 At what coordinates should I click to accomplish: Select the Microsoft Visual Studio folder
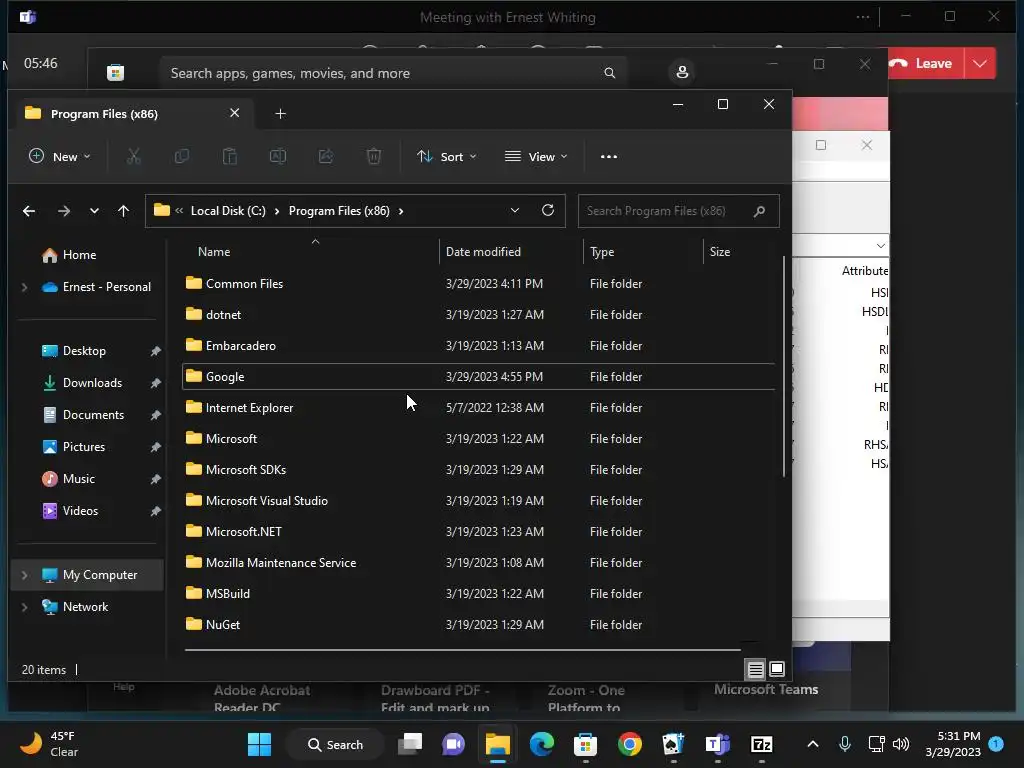point(479,501)
